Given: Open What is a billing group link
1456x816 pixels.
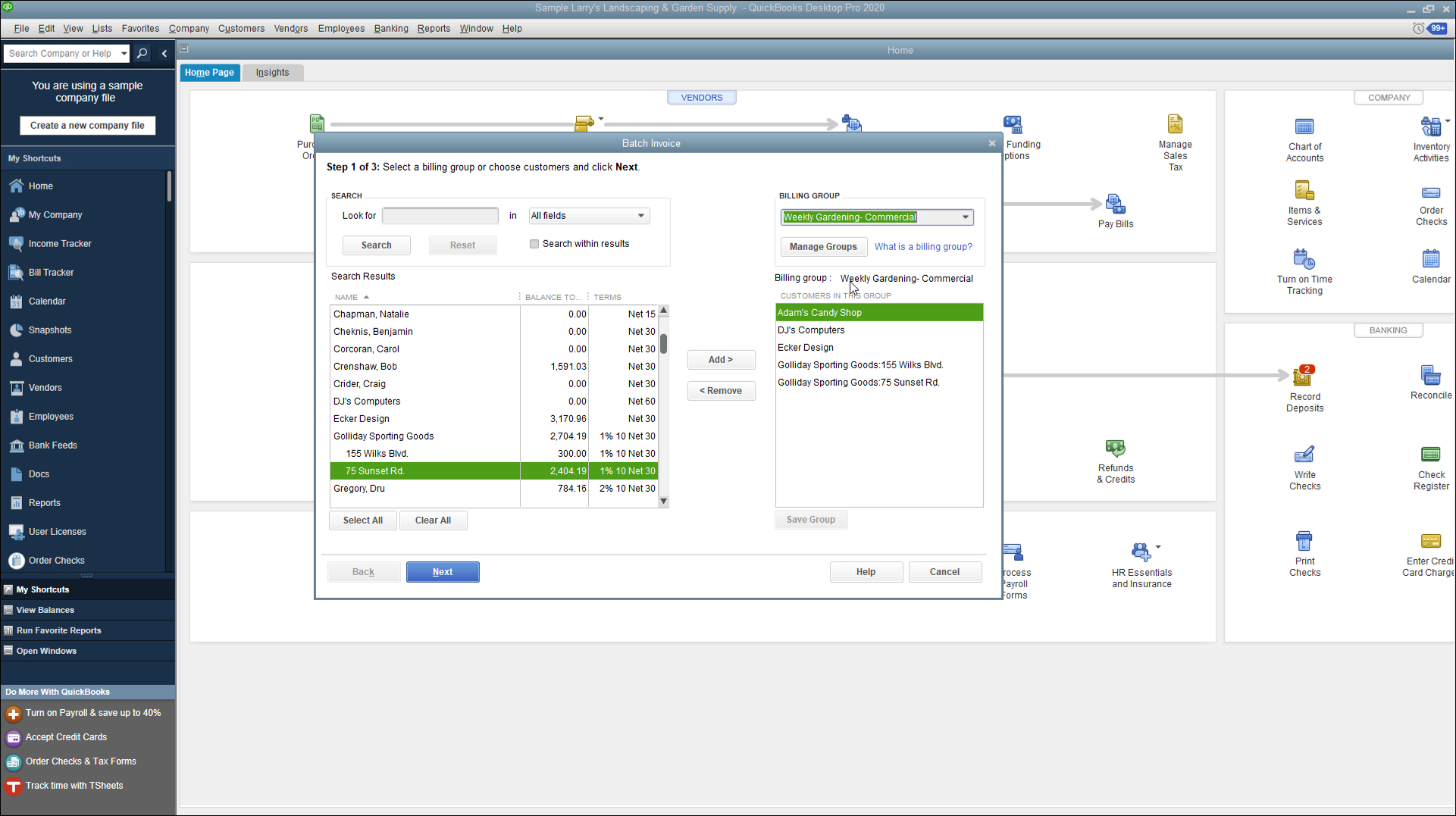Looking at the screenshot, I should [923, 247].
